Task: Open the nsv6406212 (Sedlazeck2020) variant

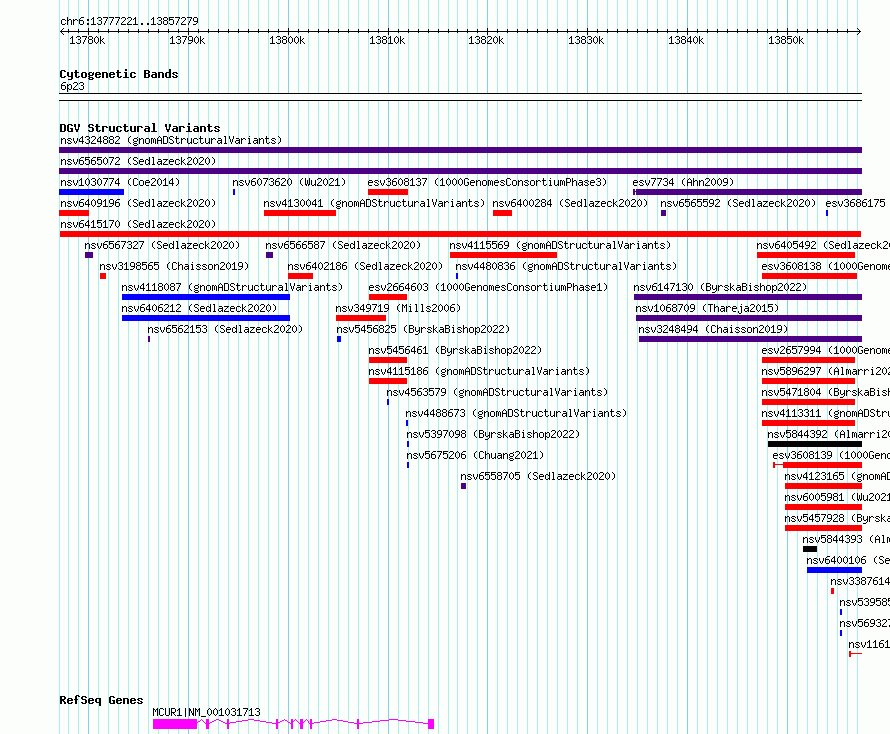Action: tap(199, 308)
